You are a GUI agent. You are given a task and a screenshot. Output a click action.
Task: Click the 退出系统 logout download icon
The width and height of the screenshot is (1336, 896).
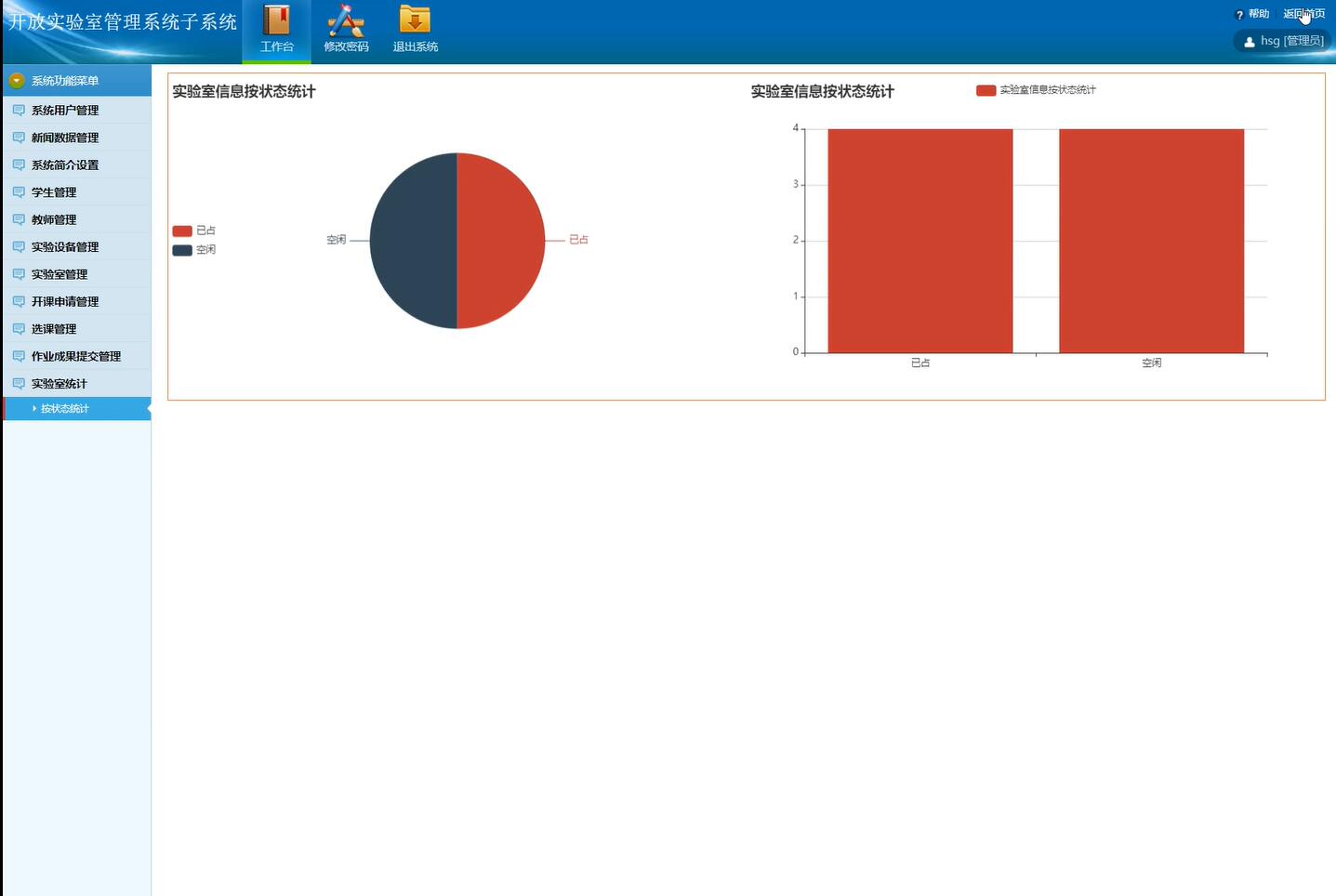415,20
